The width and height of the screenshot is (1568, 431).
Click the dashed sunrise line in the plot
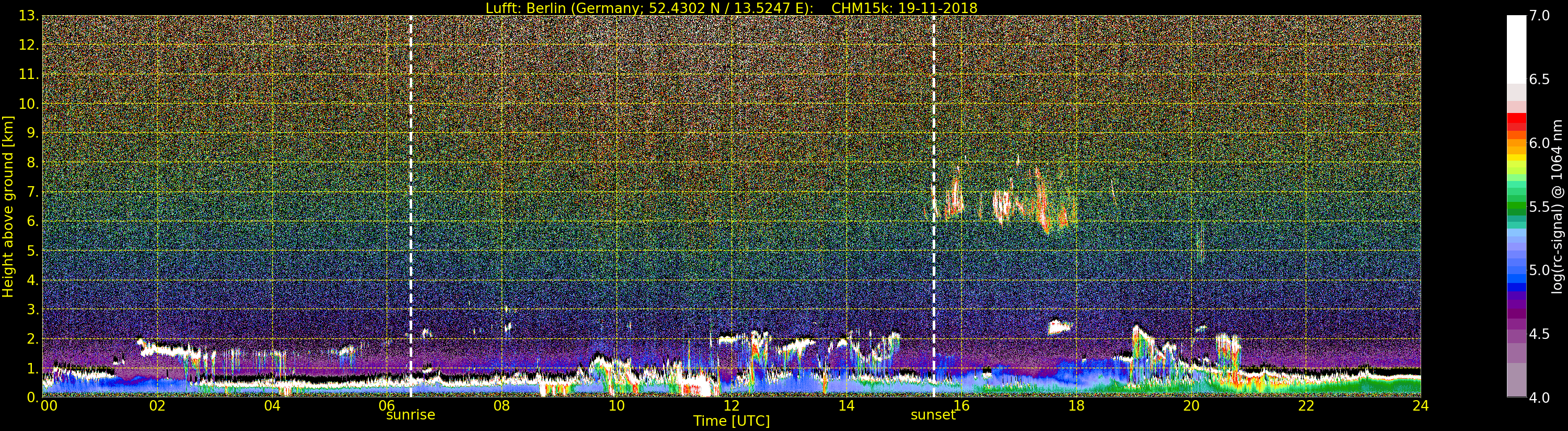411,206
